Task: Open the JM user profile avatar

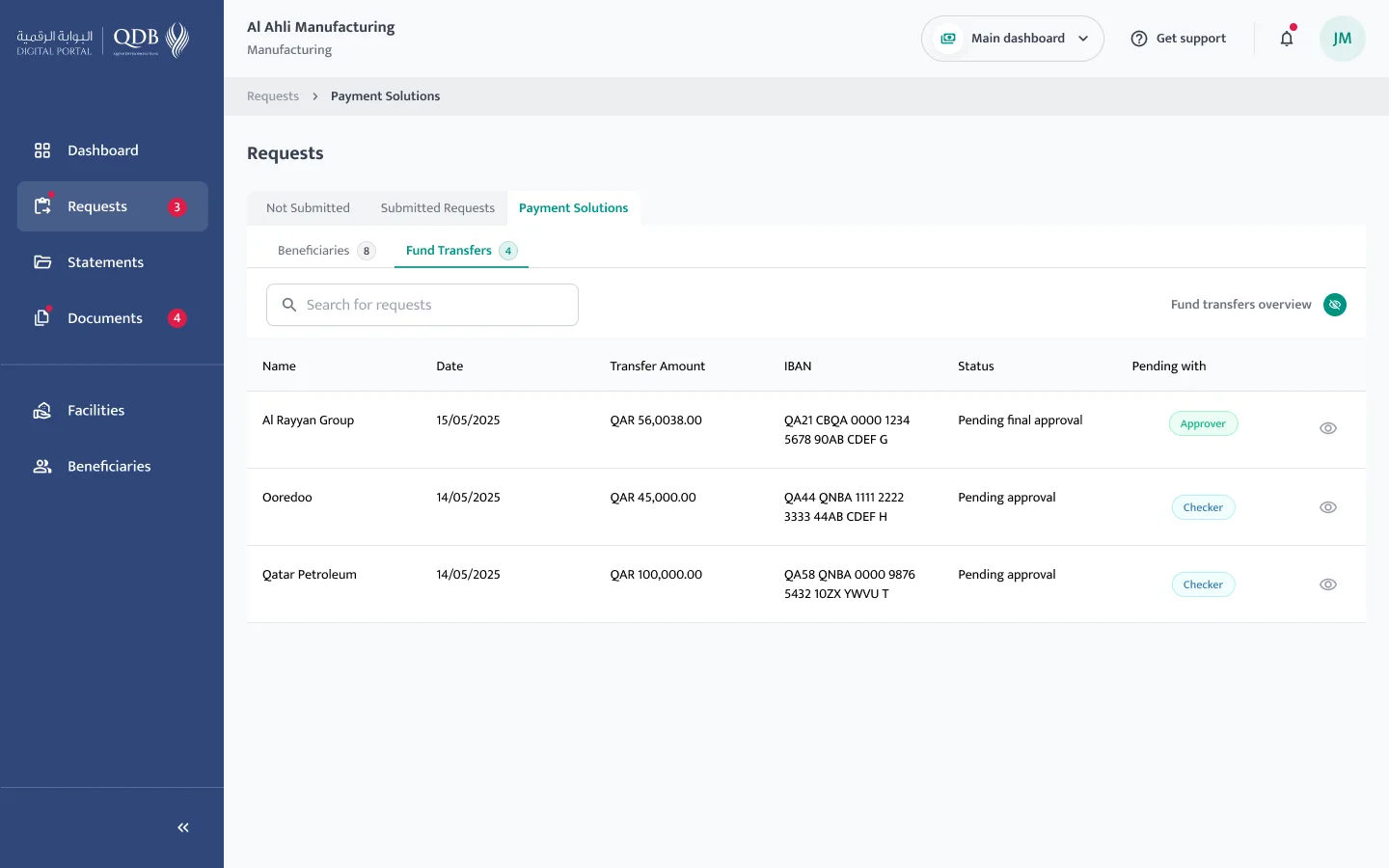Action: [1342, 39]
